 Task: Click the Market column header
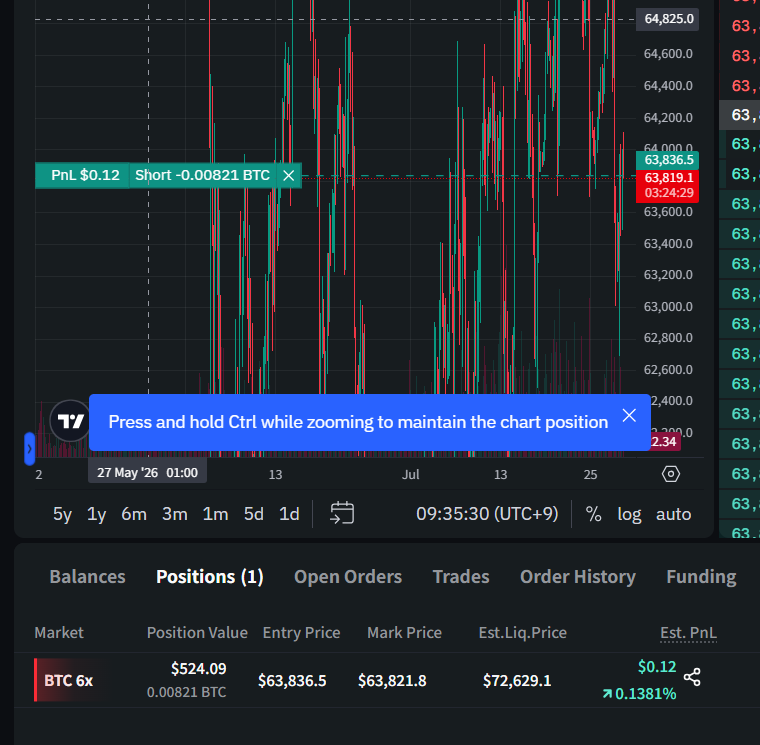coord(59,633)
